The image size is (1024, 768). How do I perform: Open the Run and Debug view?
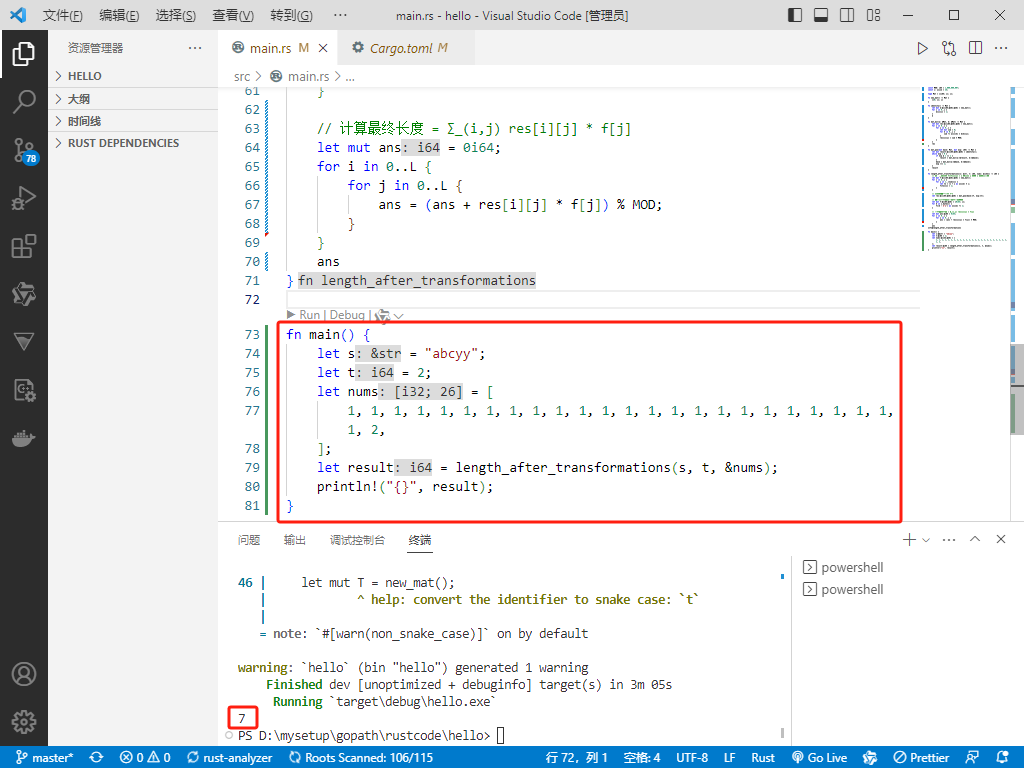pyautogui.click(x=24, y=198)
